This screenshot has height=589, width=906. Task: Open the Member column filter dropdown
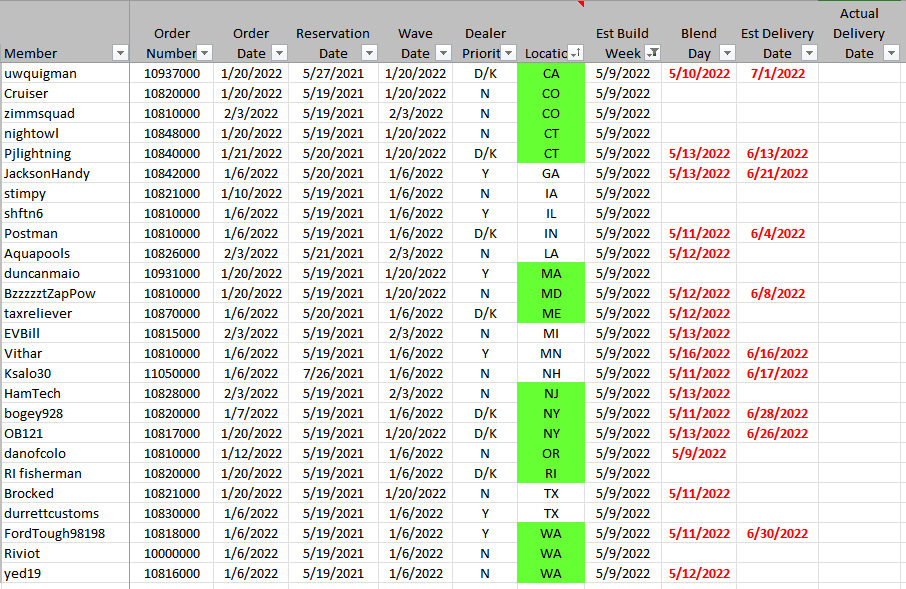120,53
